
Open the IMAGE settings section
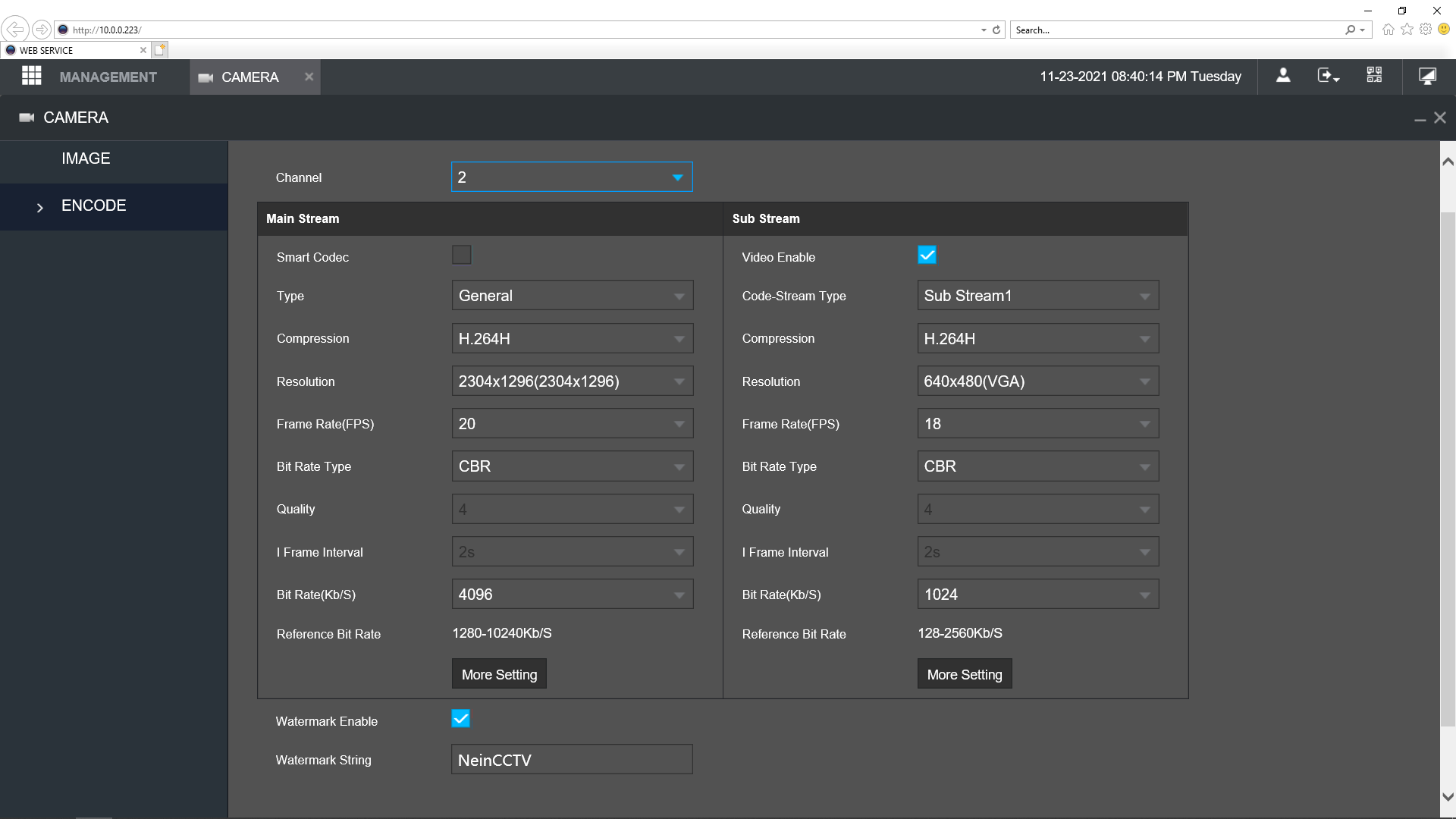tap(114, 158)
